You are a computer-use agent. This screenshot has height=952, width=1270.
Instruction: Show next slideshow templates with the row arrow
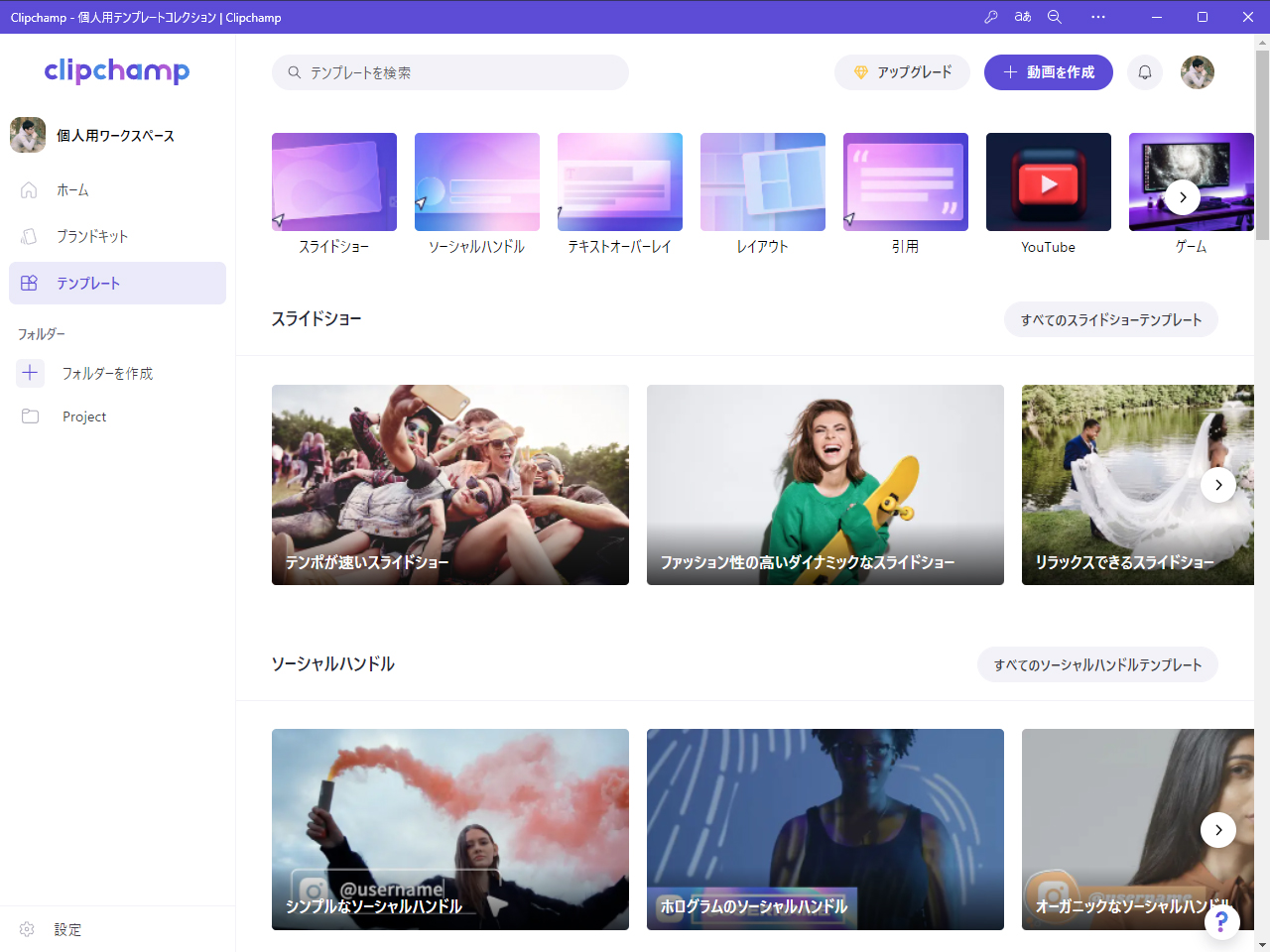point(1218,485)
